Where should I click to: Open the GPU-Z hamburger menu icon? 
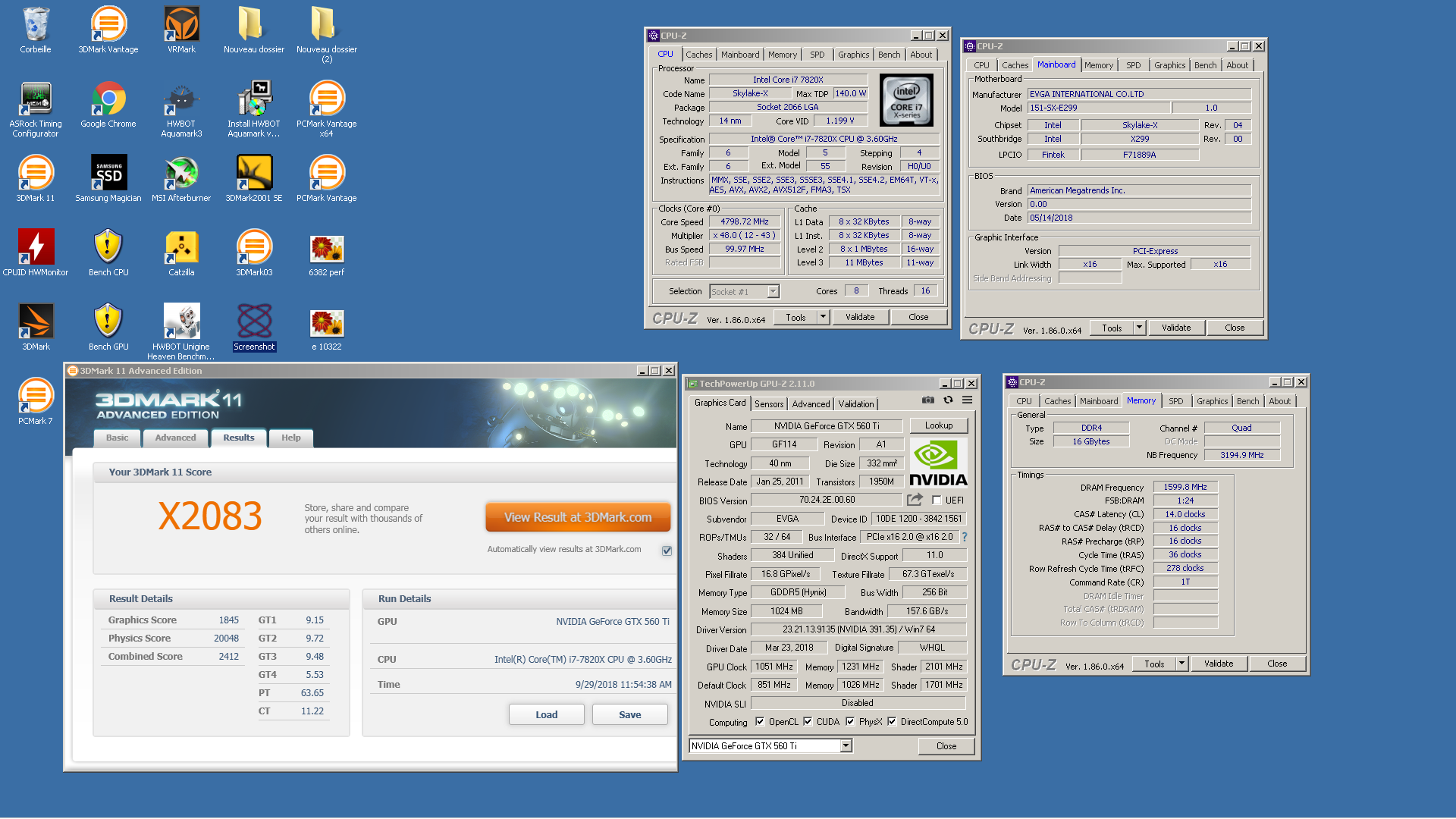point(968,400)
